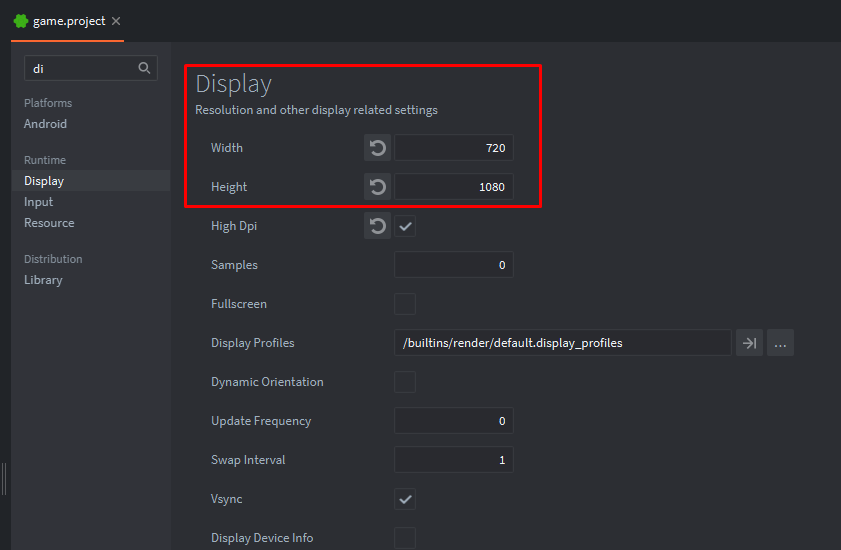The width and height of the screenshot is (841, 550).
Task: Click the search magnifier icon
Action: coord(145,68)
